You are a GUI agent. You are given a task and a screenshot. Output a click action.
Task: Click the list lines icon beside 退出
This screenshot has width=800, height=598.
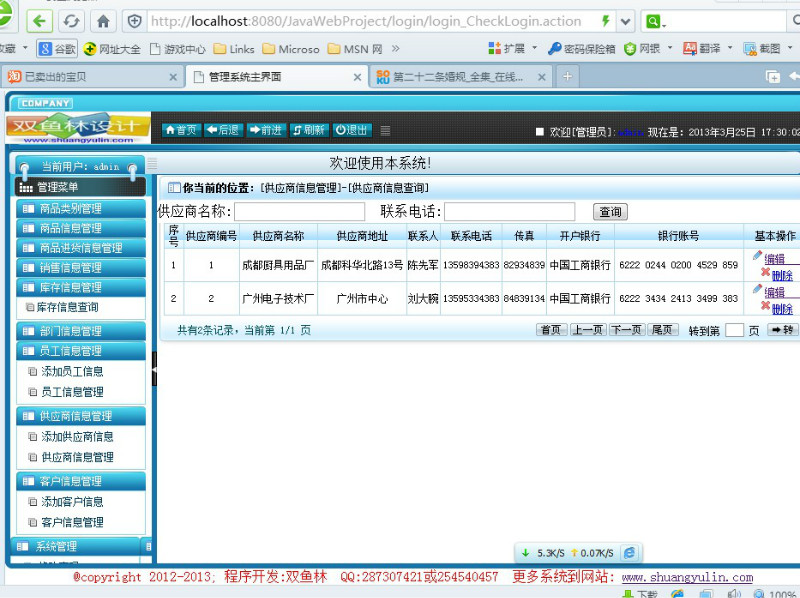pyautogui.click(x=385, y=131)
